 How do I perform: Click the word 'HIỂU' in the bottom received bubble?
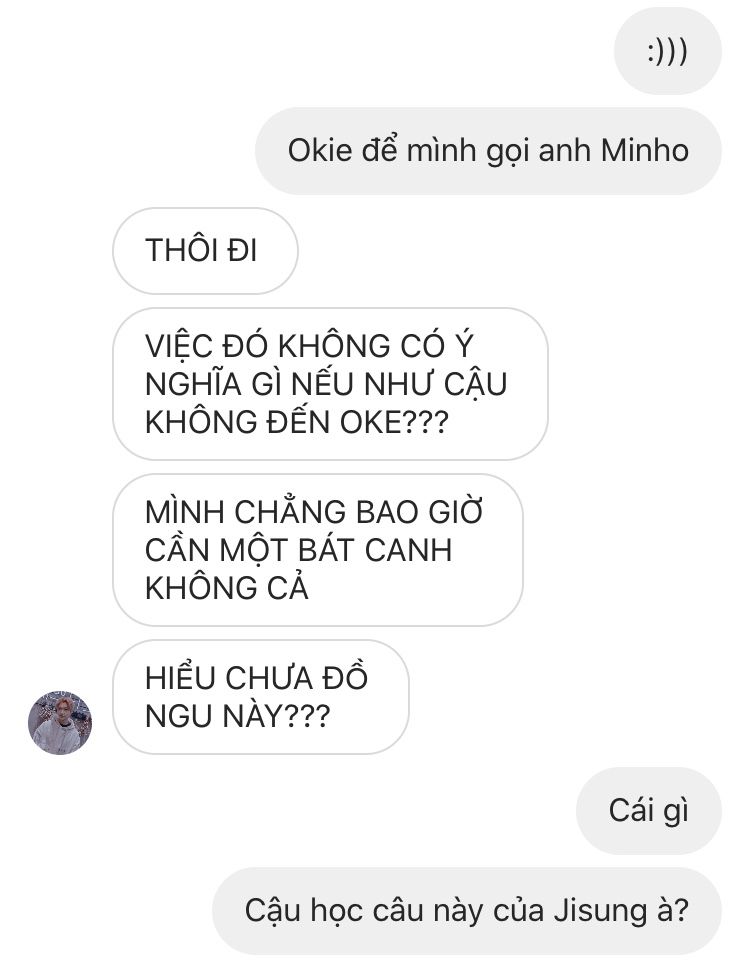point(180,678)
